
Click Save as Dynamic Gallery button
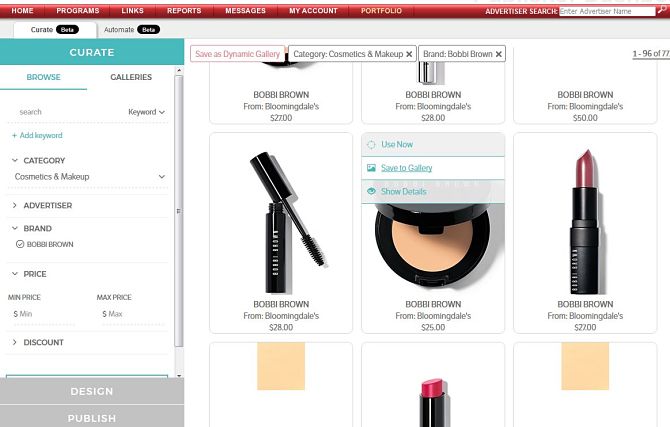pyautogui.click(x=238, y=54)
